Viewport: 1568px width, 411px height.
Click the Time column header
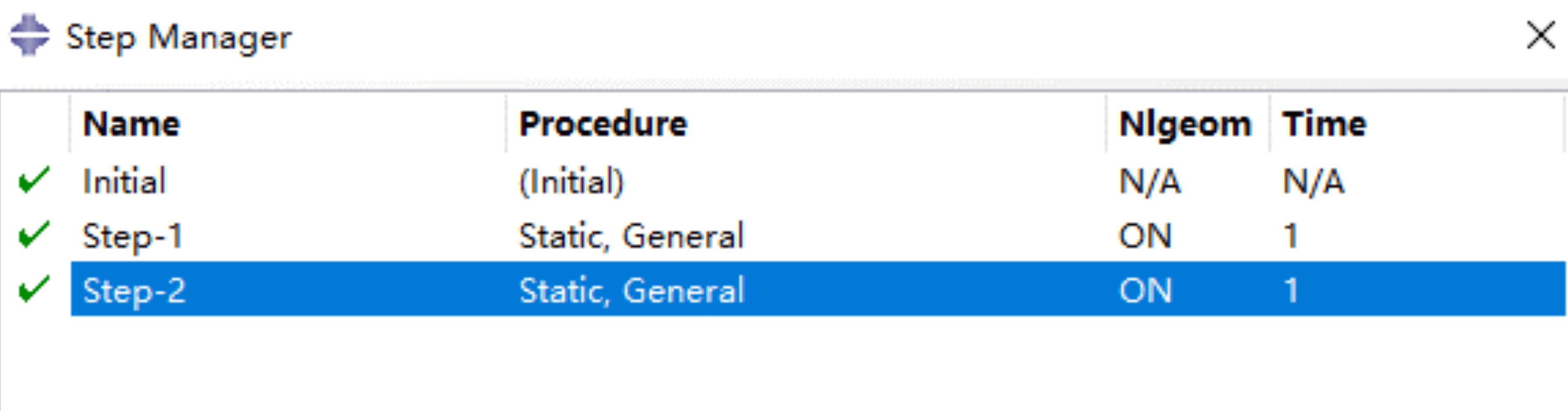pyautogui.click(x=1325, y=124)
